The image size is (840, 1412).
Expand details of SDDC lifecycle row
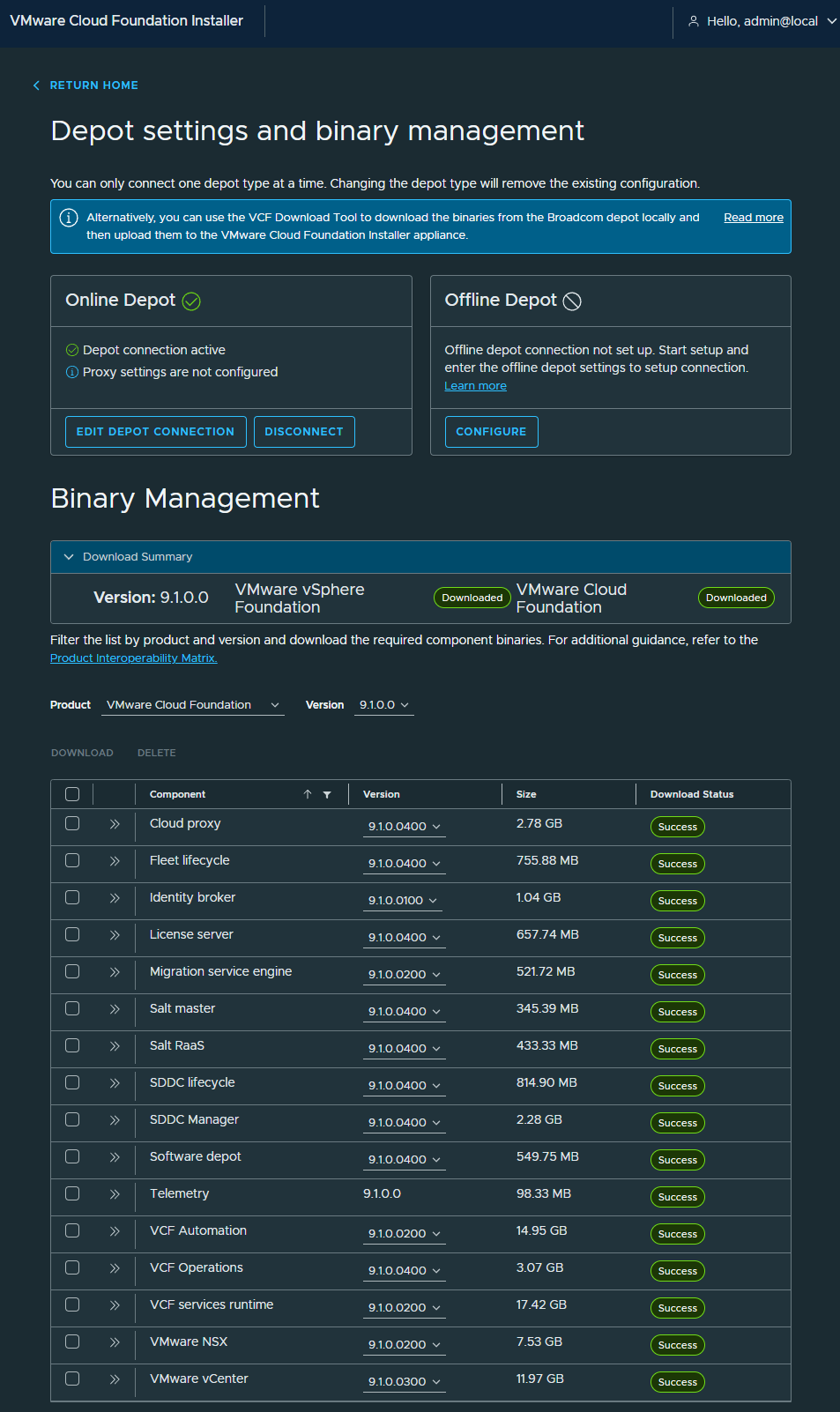(115, 1083)
